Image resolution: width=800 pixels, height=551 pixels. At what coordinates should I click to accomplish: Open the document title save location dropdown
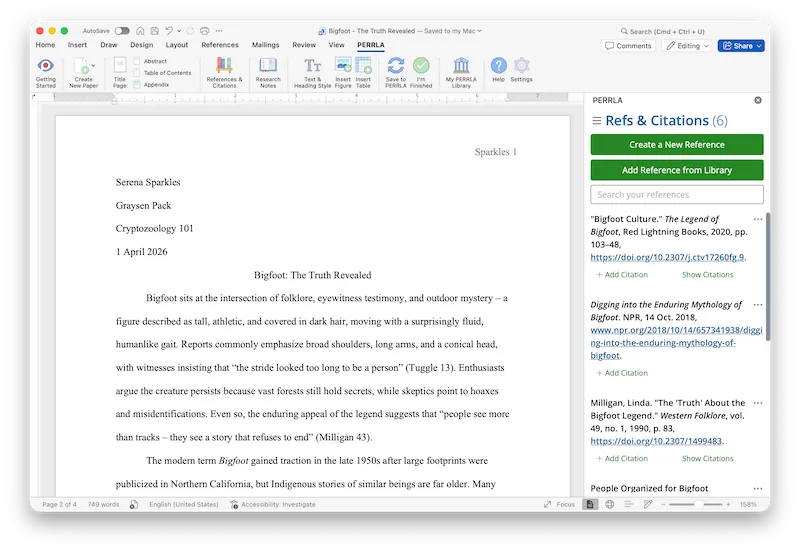coord(479,31)
